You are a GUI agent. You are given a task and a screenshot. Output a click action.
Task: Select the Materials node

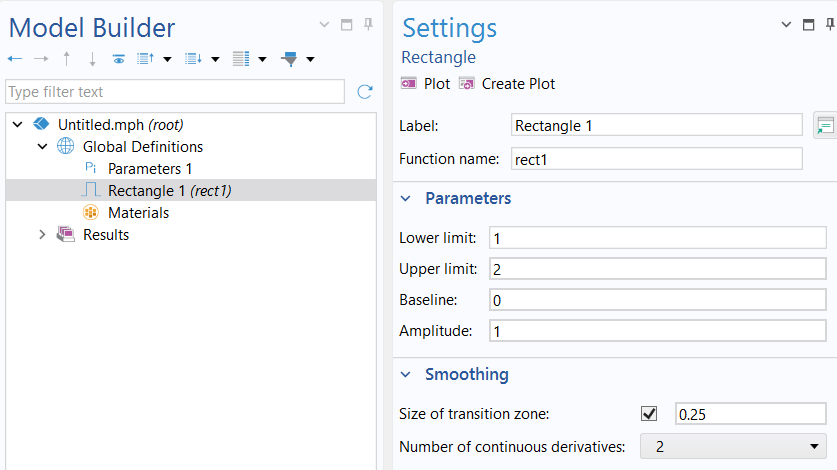click(139, 213)
